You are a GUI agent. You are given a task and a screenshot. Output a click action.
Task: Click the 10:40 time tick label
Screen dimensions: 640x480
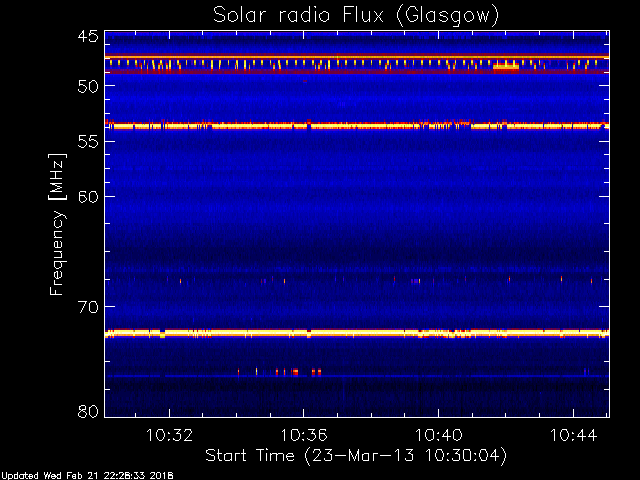pos(439,435)
